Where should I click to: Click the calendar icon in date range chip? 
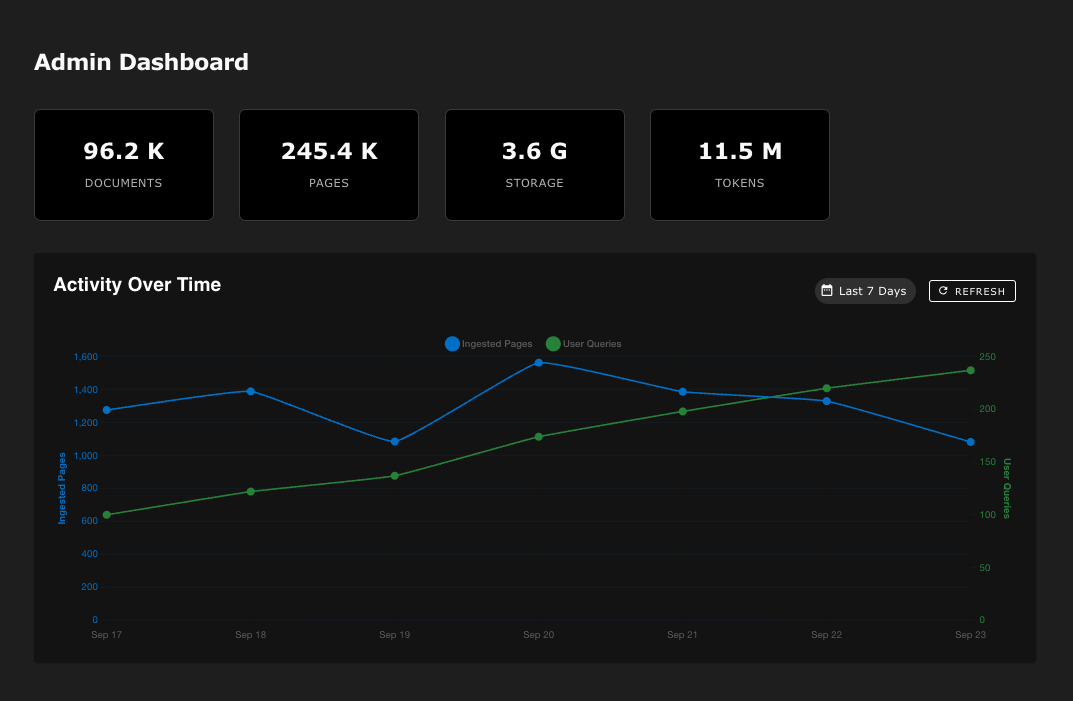[x=827, y=291]
